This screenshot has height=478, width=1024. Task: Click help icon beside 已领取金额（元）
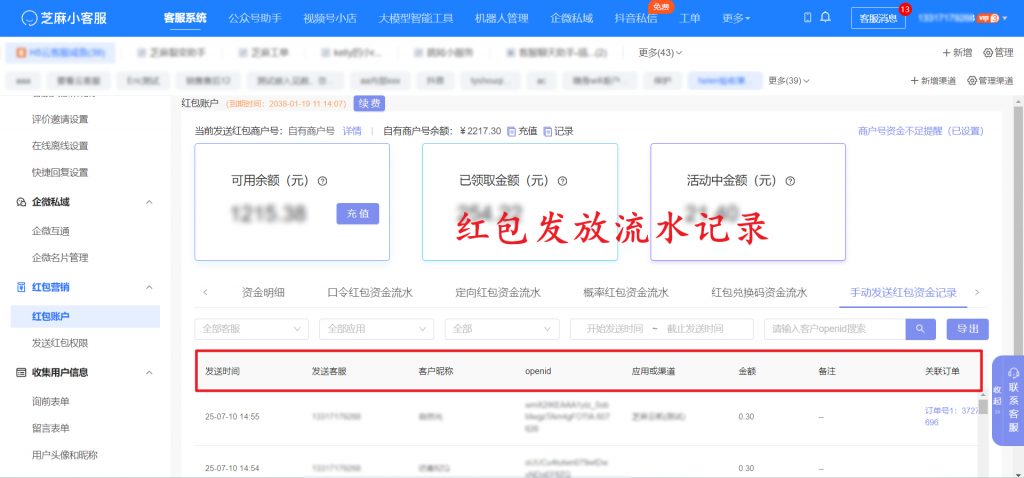[562, 181]
